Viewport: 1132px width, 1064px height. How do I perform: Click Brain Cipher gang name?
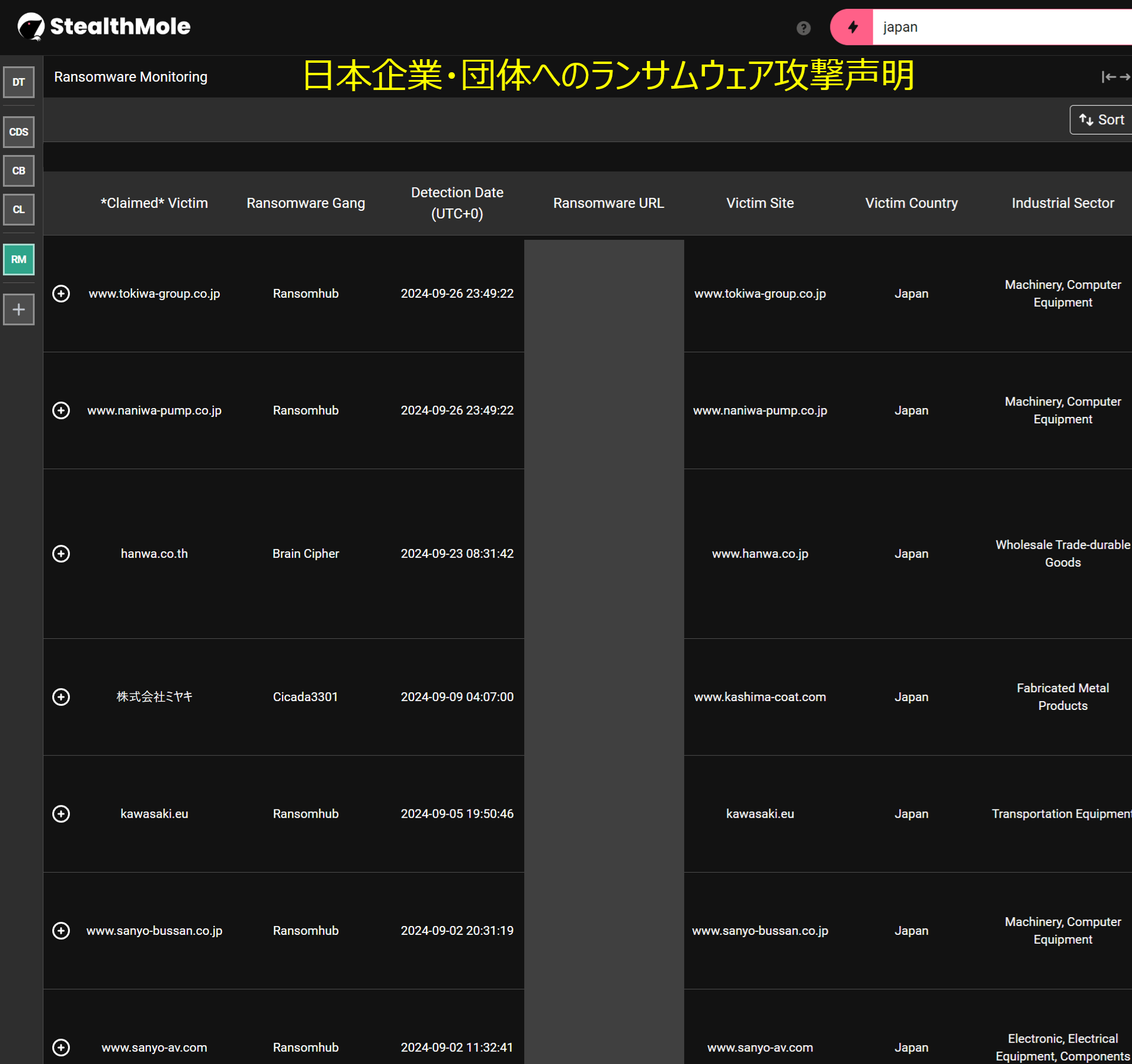(x=306, y=554)
